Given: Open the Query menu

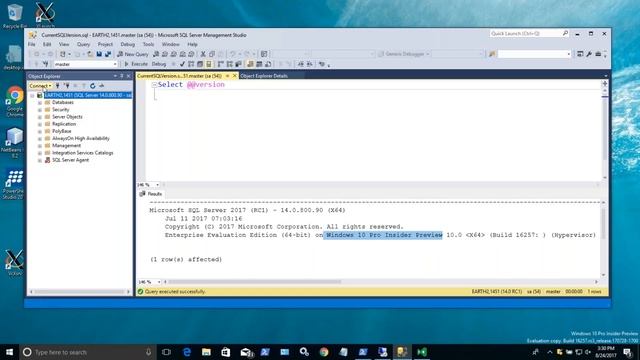Looking at the screenshot, I should 83,44.
